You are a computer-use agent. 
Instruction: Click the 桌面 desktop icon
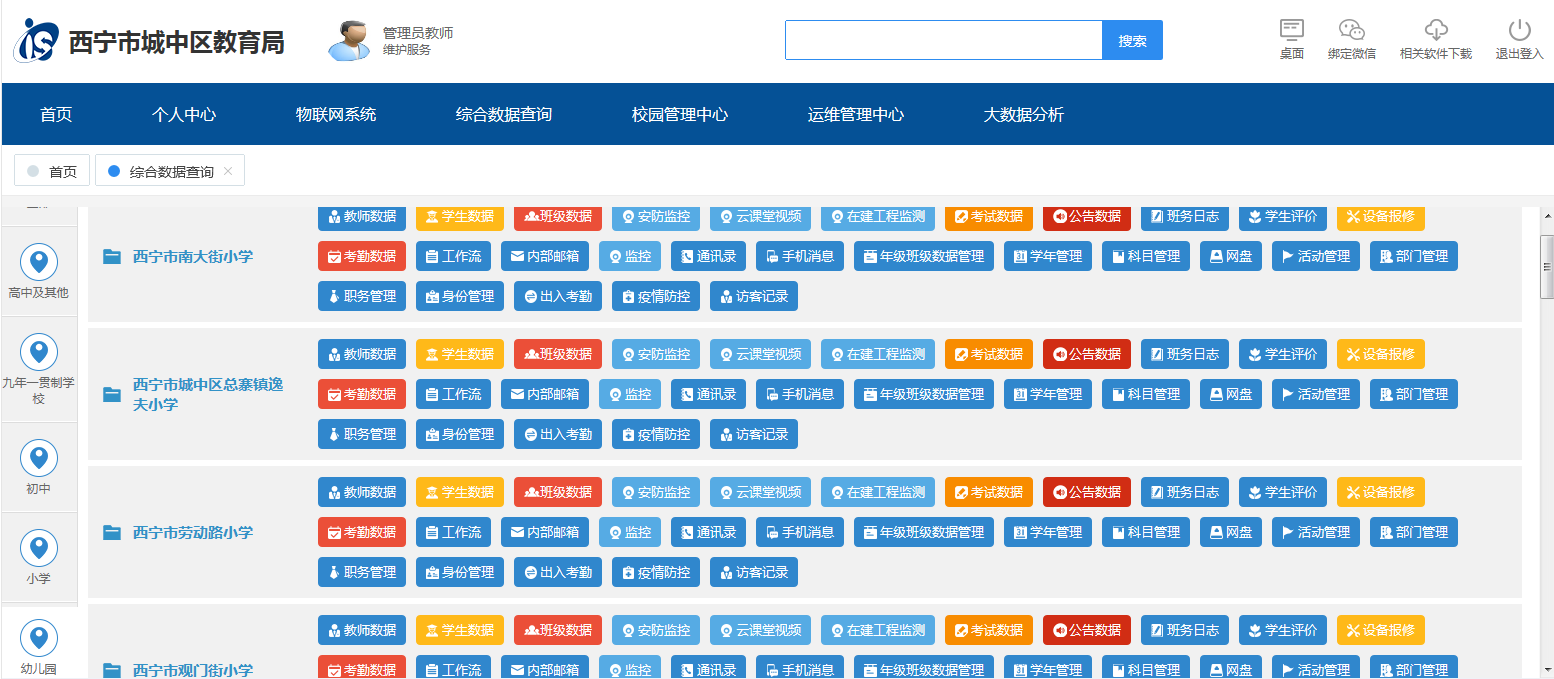(x=1292, y=30)
